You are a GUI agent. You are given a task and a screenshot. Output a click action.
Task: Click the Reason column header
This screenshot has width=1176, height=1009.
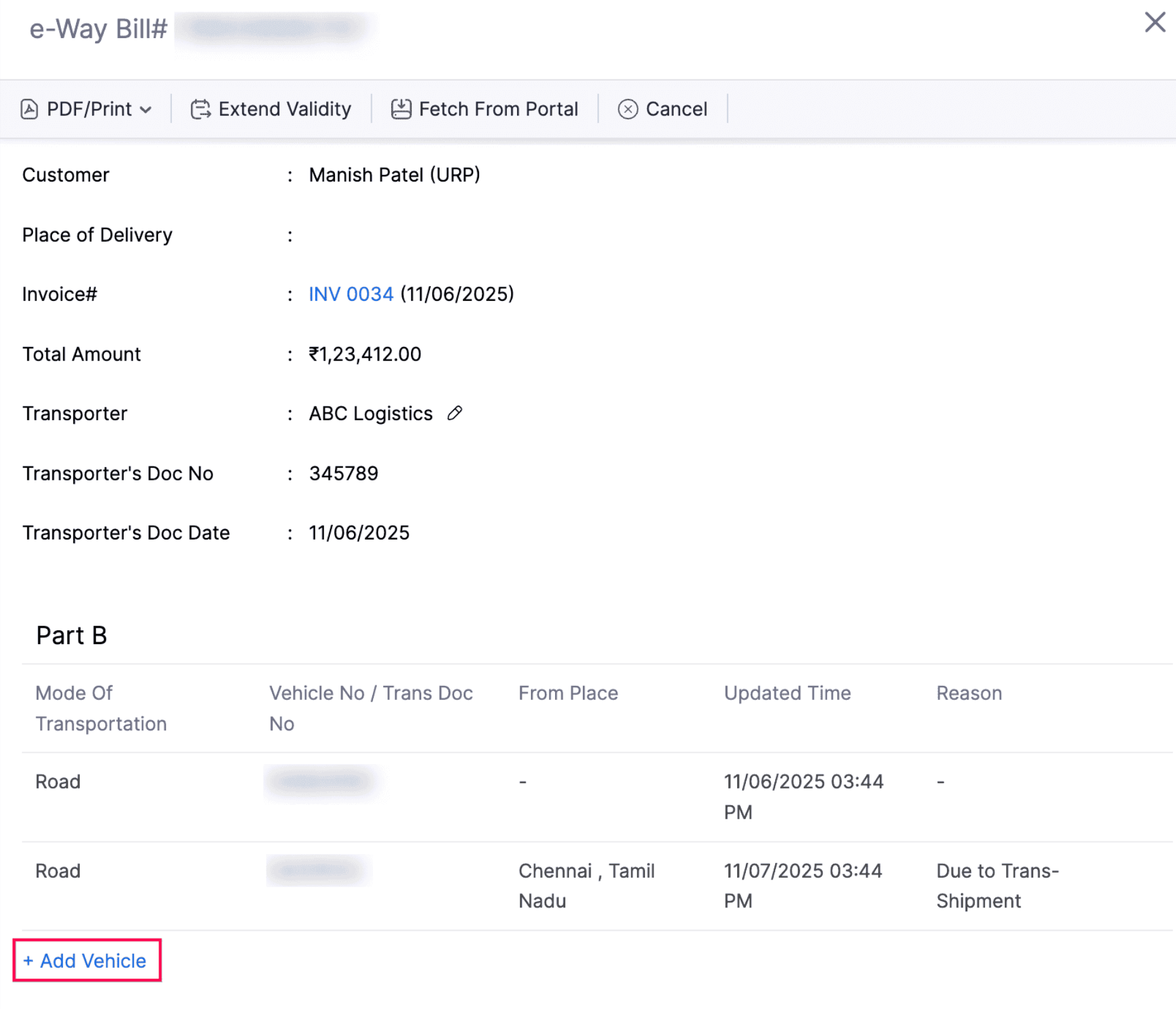point(969,693)
